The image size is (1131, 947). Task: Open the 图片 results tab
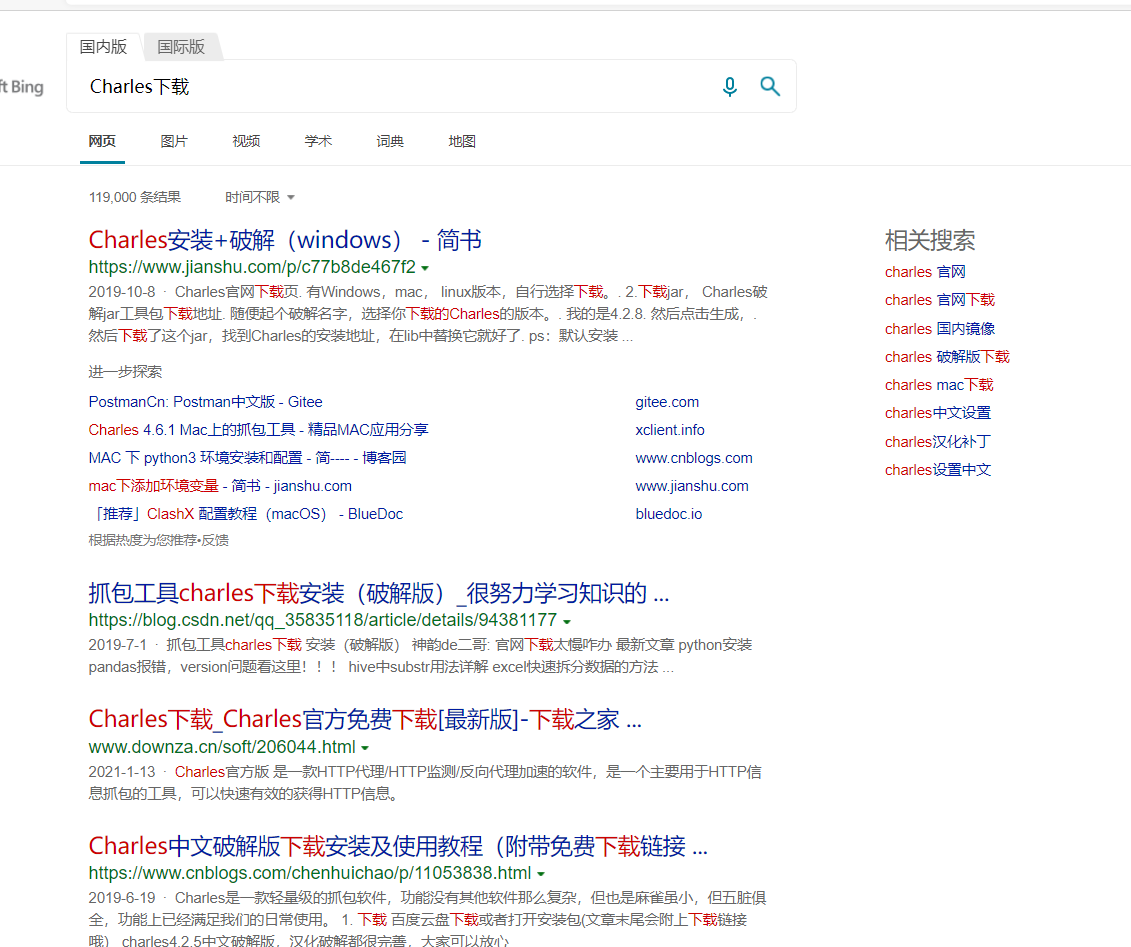click(174, 141)
